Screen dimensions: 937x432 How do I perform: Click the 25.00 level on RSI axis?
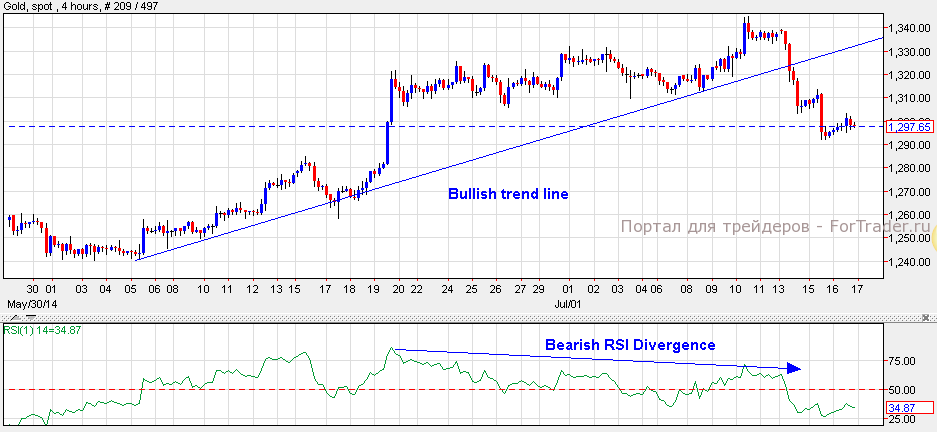903,419
